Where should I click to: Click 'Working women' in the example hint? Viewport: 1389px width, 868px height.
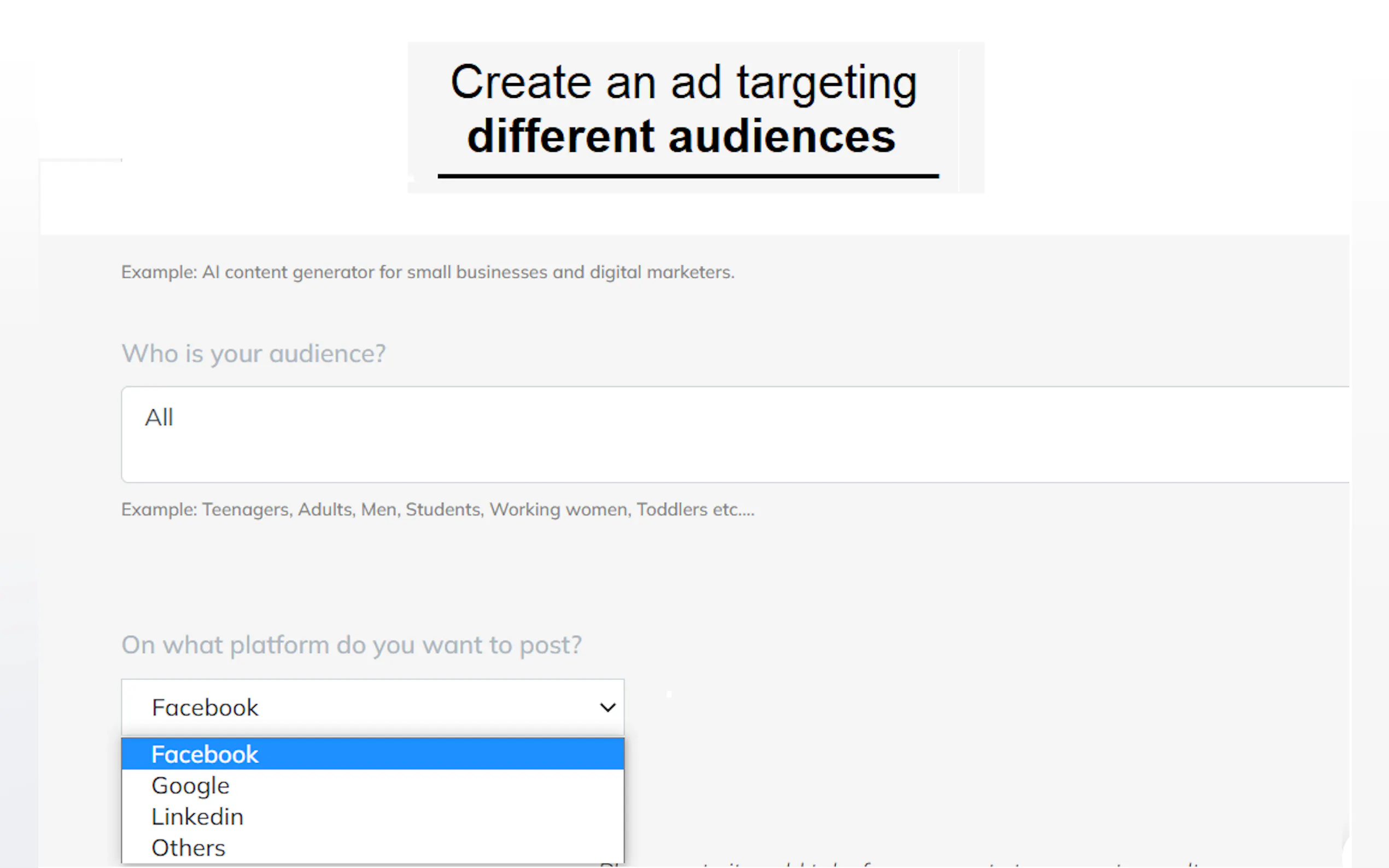(559, 510)
